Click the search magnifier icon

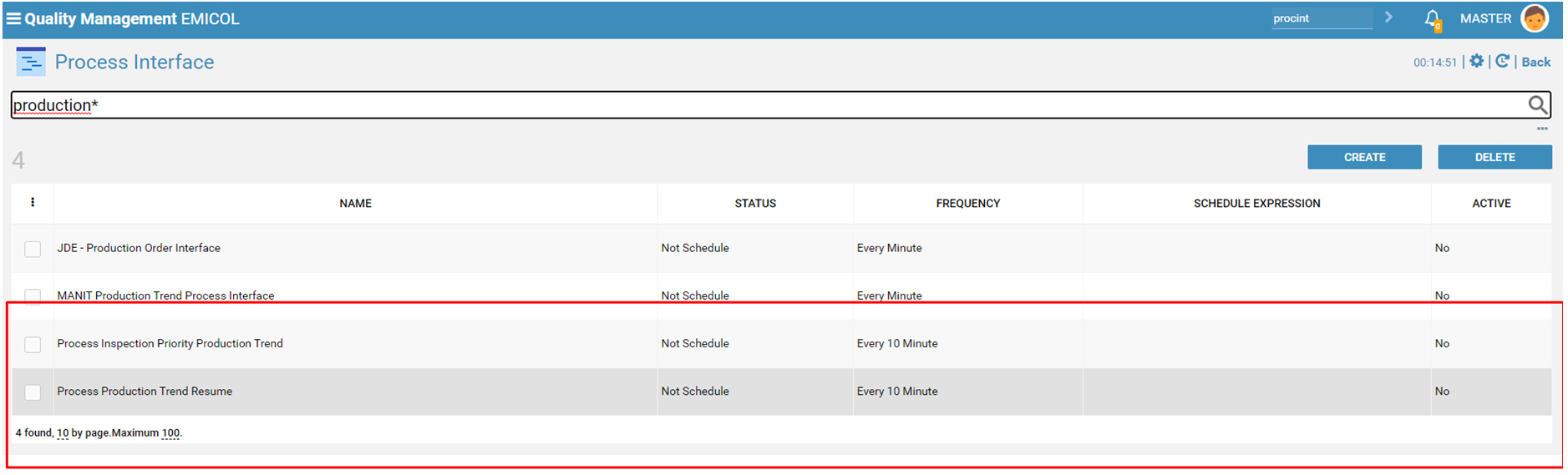click(x=1537, y=104)
